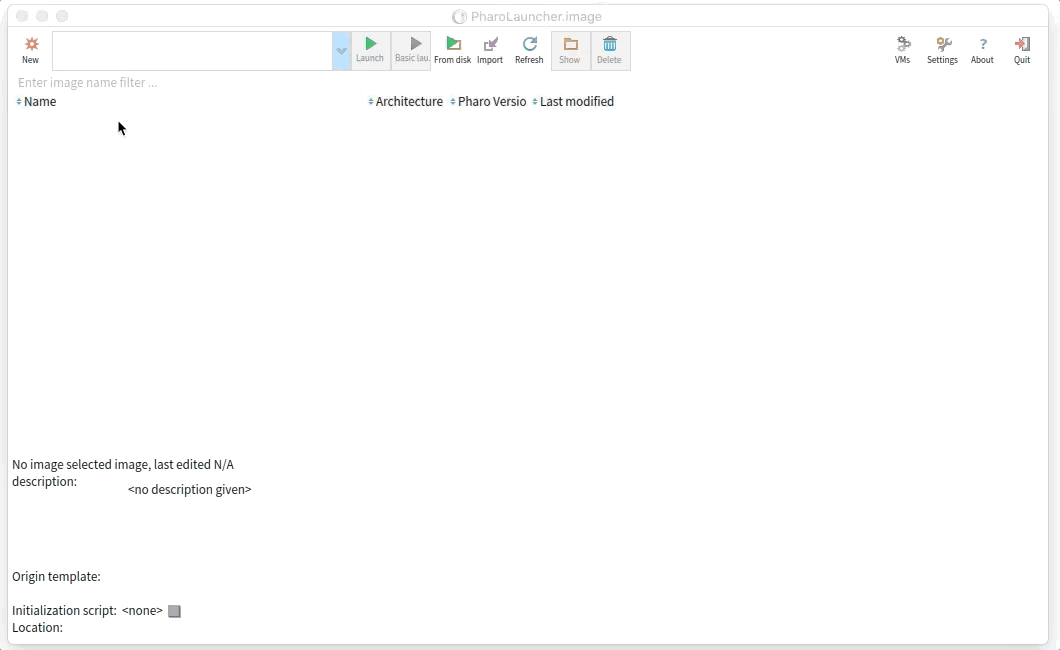The image size is (1060, 650).
Task: Launch an image From disk
Action: pyautogui.click(x=452, y=51)
